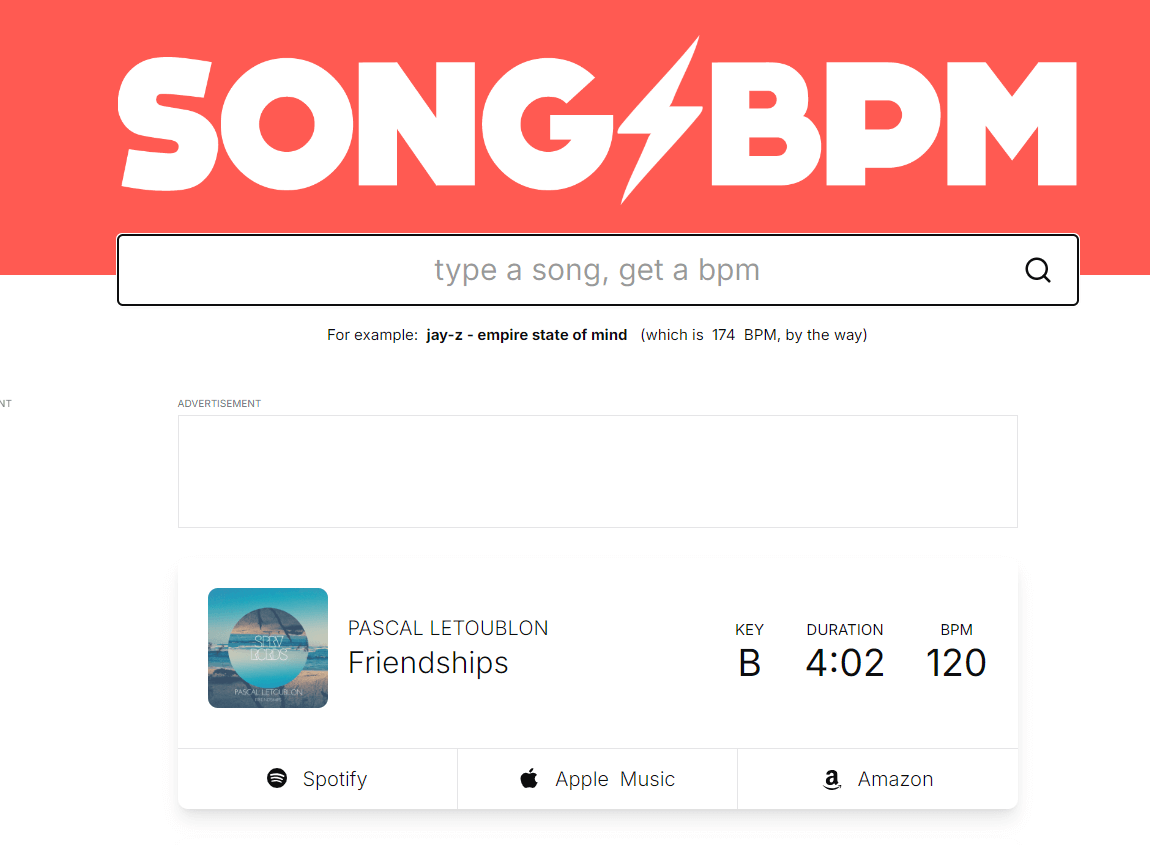Click the key value B
The image size is (1150, 845).
[x=749, y=663]
